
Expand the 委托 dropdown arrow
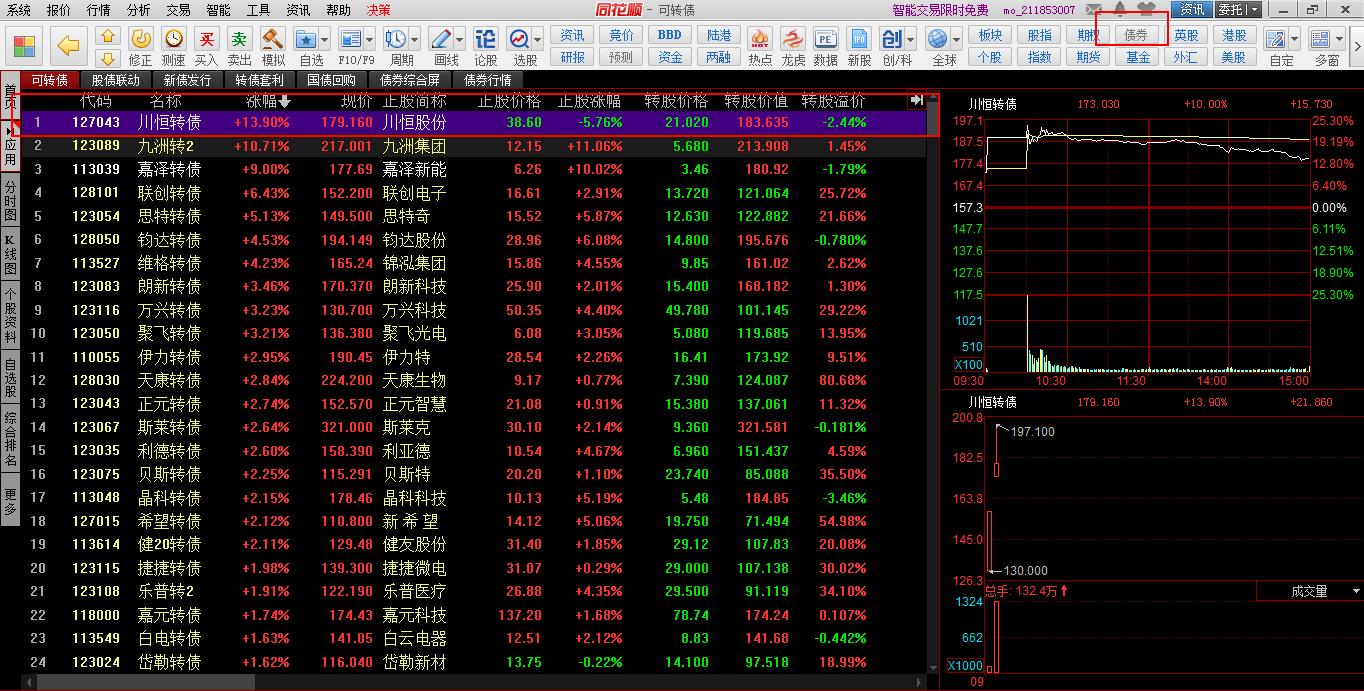point(1254,10)
